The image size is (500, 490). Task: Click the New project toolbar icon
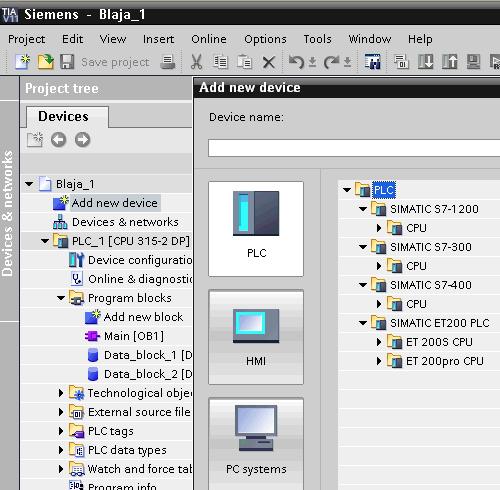tap(23, 62)
